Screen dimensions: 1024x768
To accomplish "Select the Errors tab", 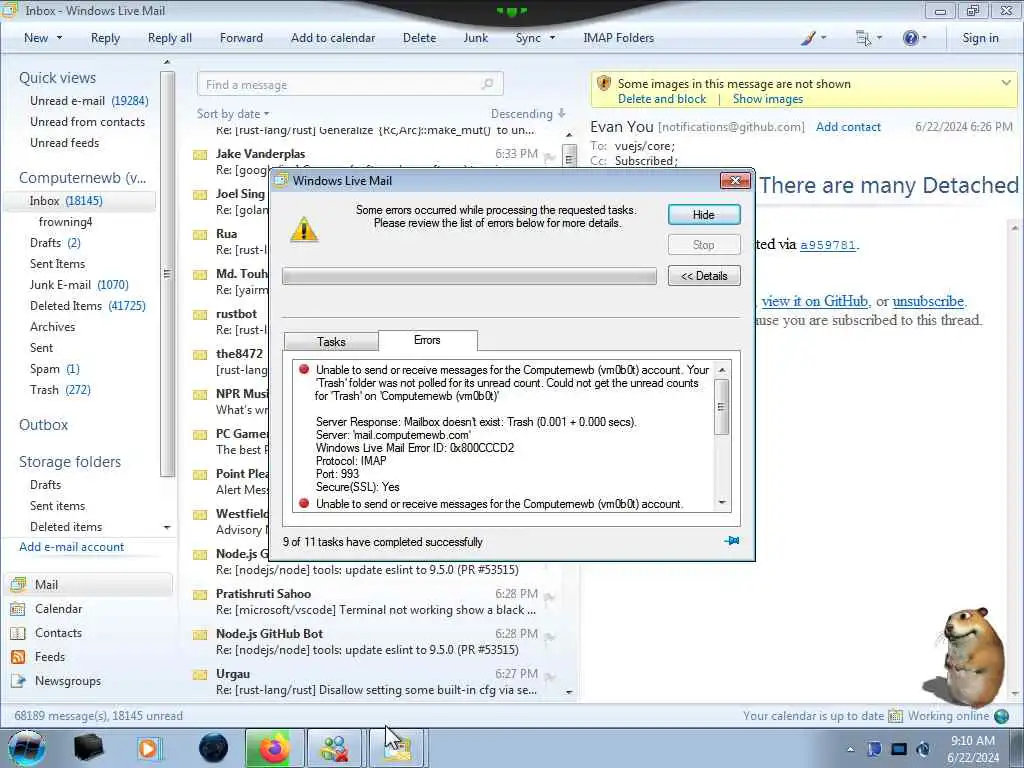I will (427, 340).
